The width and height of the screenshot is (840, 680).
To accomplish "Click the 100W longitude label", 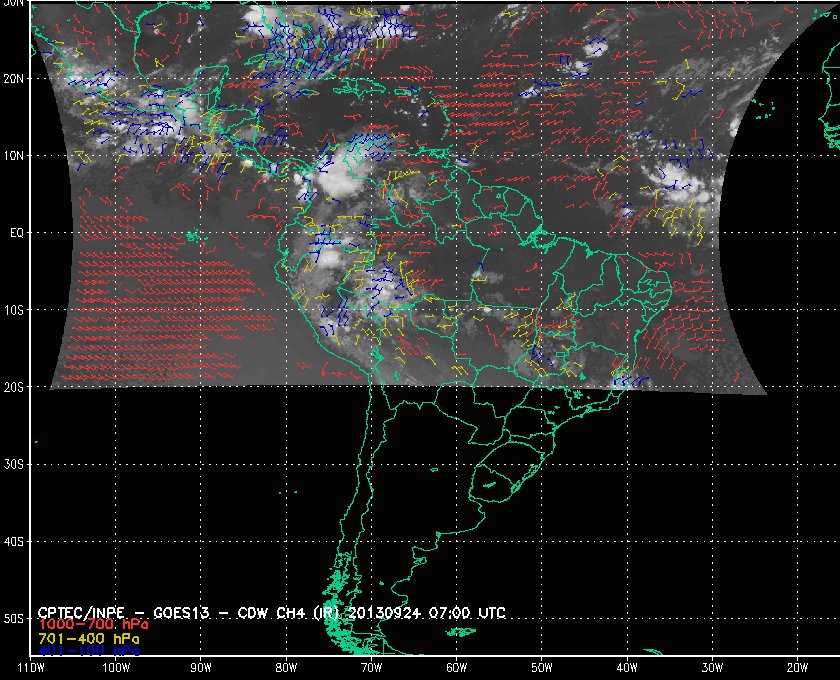I will coord(116,668).
